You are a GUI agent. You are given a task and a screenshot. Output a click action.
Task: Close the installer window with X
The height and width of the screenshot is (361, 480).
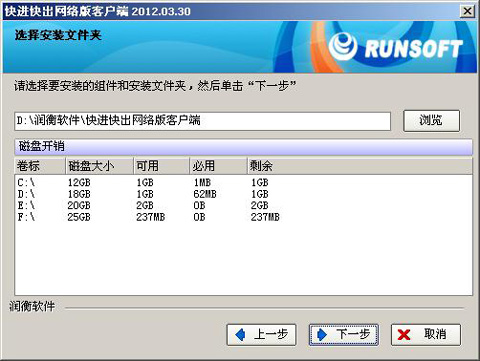[467, 11]
